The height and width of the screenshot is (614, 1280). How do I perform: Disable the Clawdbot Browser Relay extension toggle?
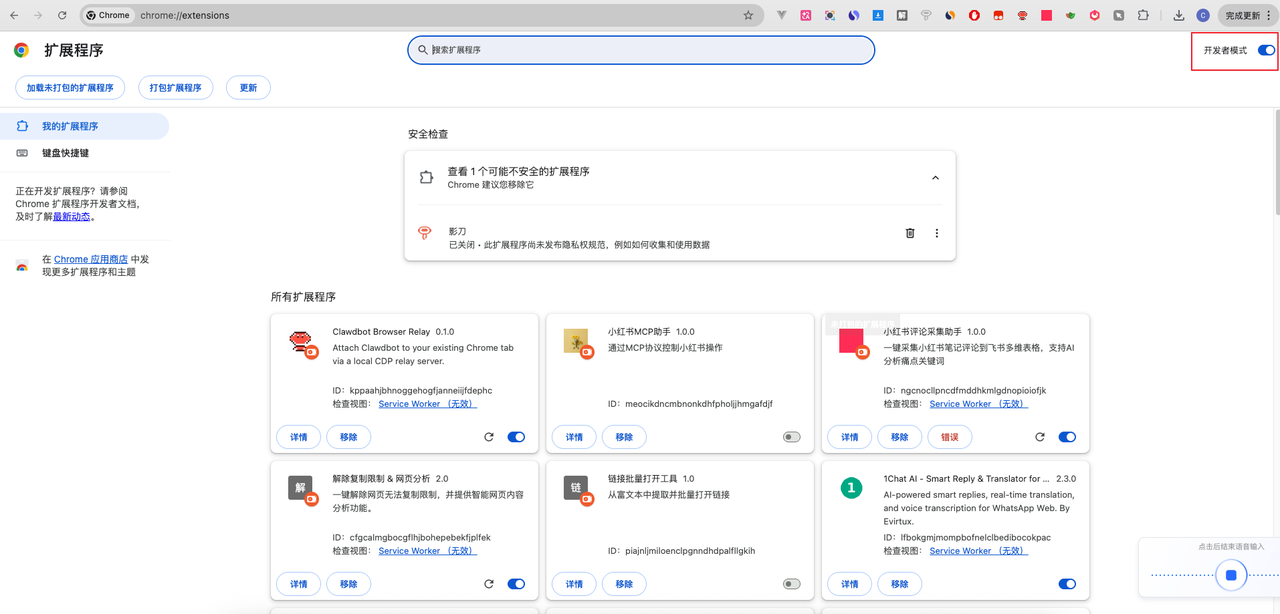pos(516,437)
